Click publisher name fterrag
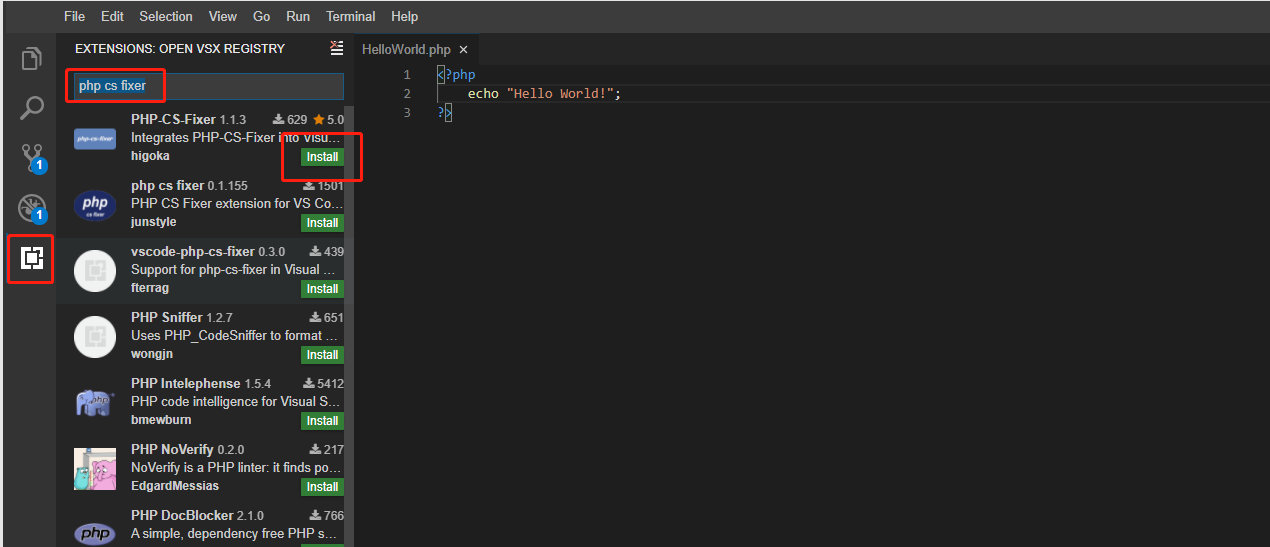1270x547 pixels. coord(150,288)
